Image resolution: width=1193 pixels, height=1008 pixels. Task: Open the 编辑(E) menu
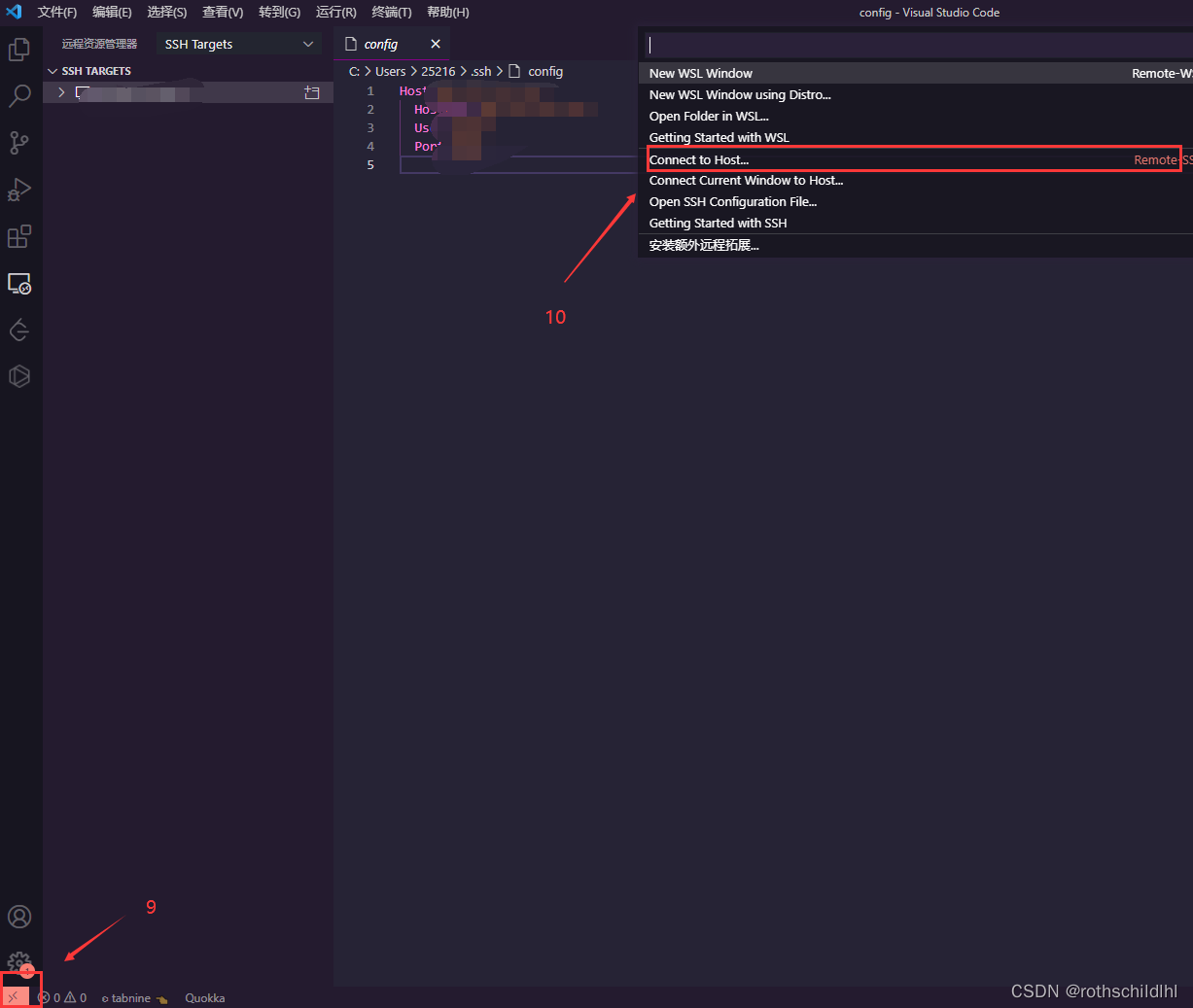coord(112,12)
